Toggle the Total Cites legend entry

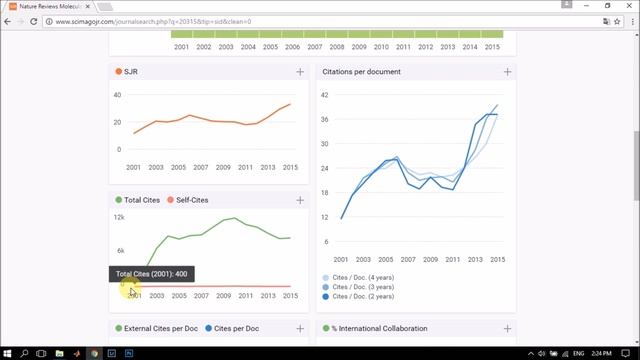(138, 200)
